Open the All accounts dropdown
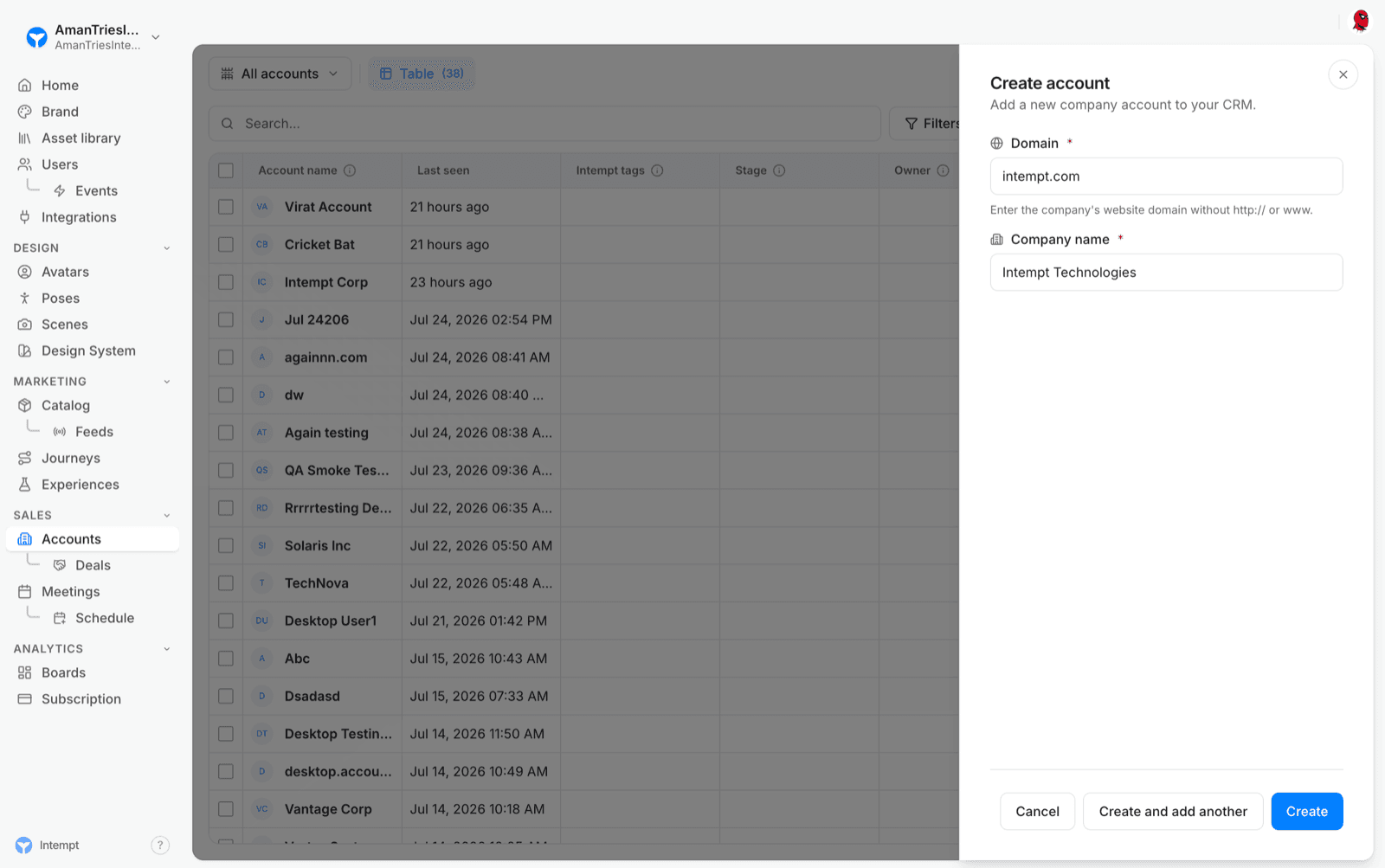This screenshot has height=868, width=1385. 280,74
